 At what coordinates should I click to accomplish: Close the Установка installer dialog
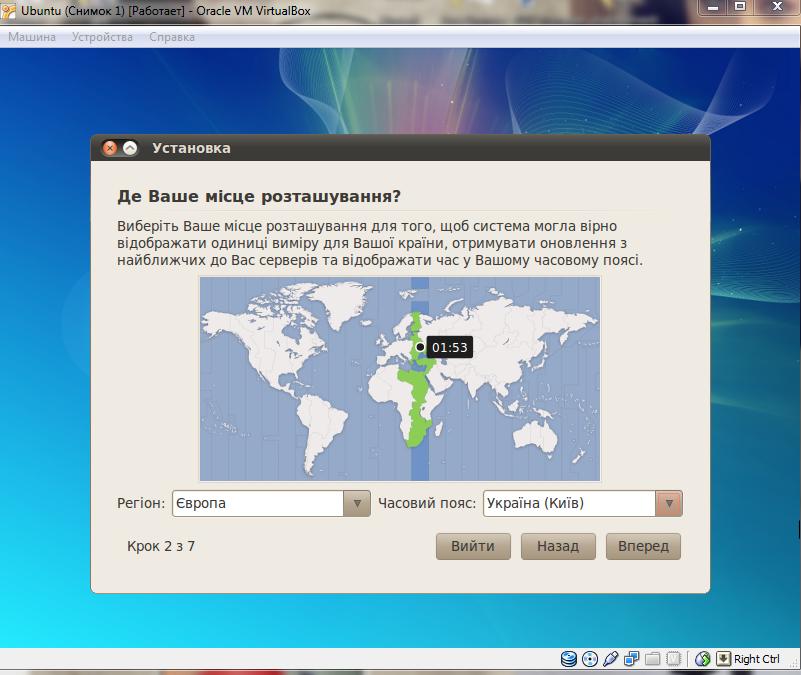click(x=109, y=148)
